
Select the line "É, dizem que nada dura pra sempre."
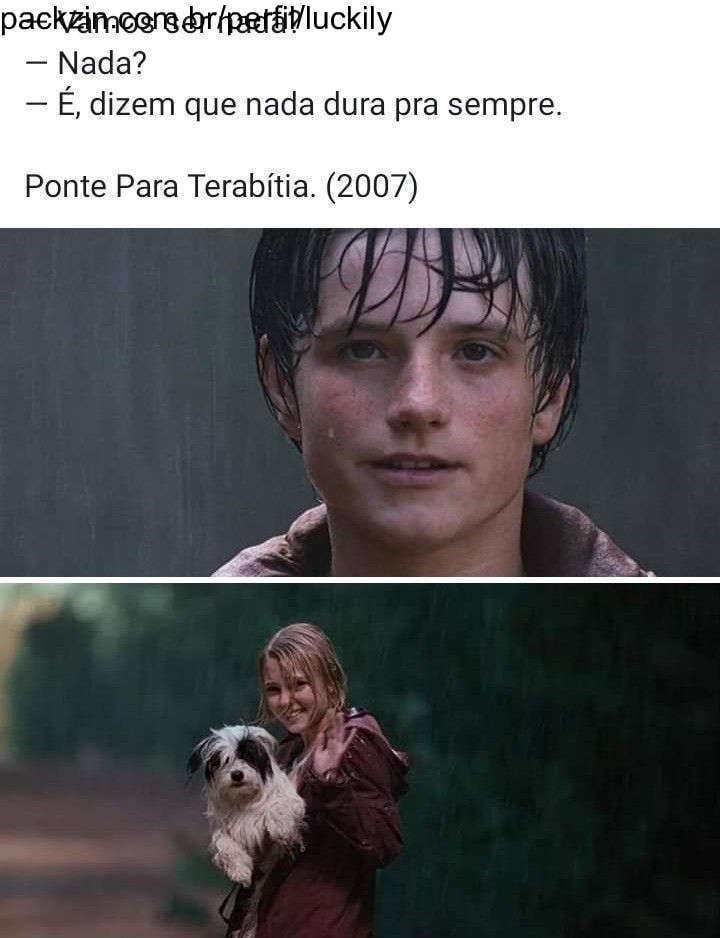(310, 105)
